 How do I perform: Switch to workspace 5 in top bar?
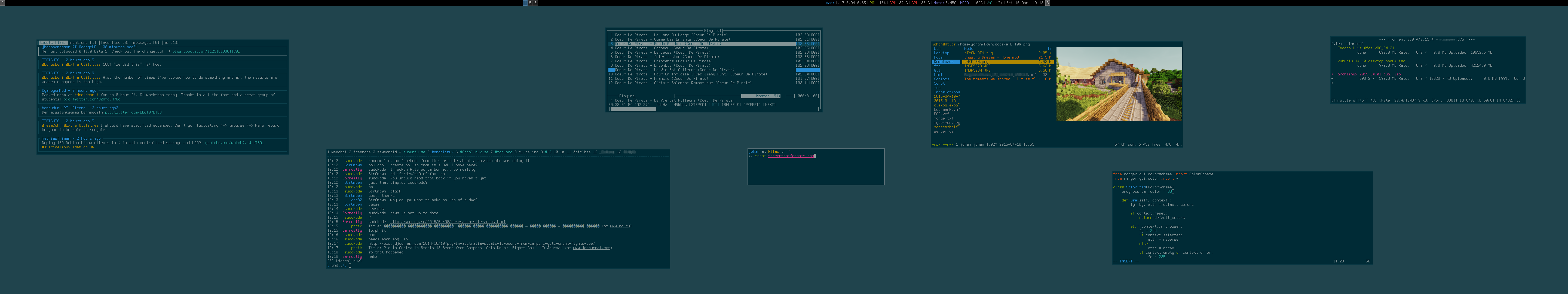click(x=530, y=3)
